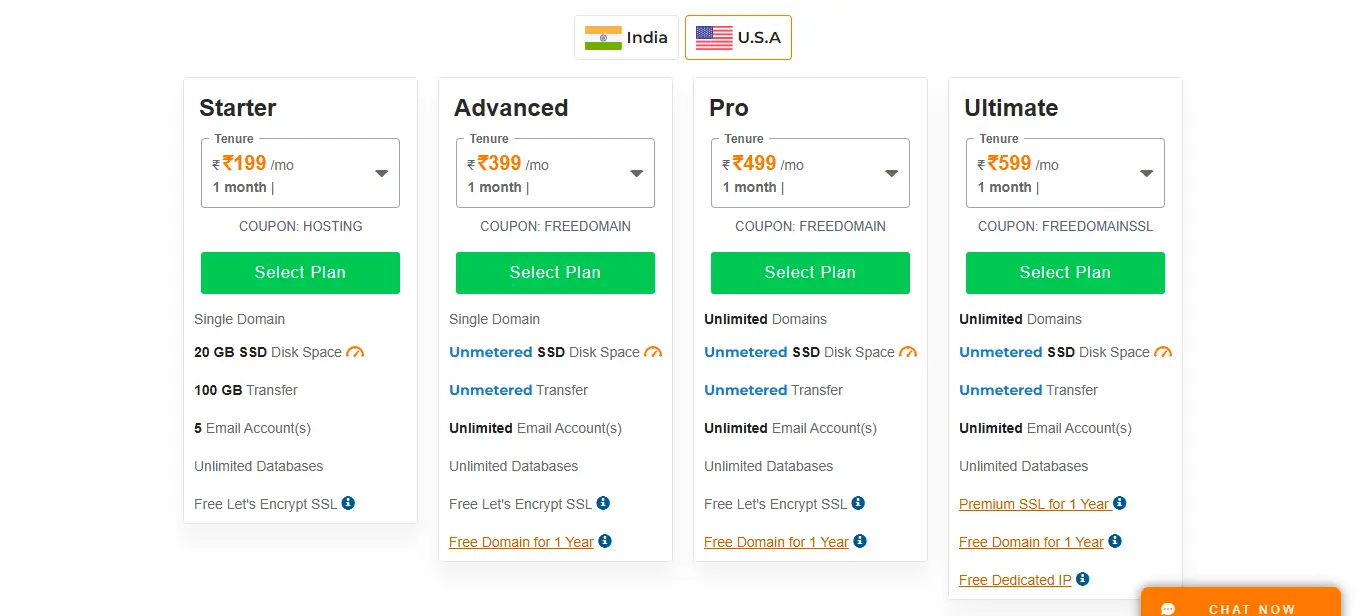Image resolution: width=1366 pixels, height=616 pixels.
Task: Click the info icon next to Premium SSL for 1 Year
Action: click(1119, 503)
